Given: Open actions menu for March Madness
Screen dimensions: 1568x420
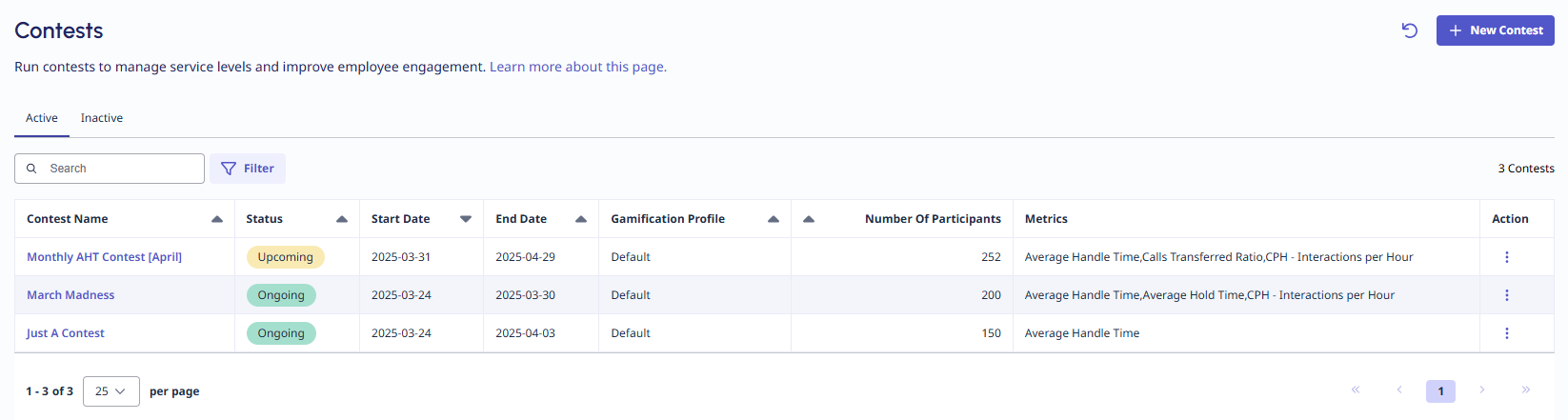Looking at the screenshot, I should click(x=1506, y=295).
